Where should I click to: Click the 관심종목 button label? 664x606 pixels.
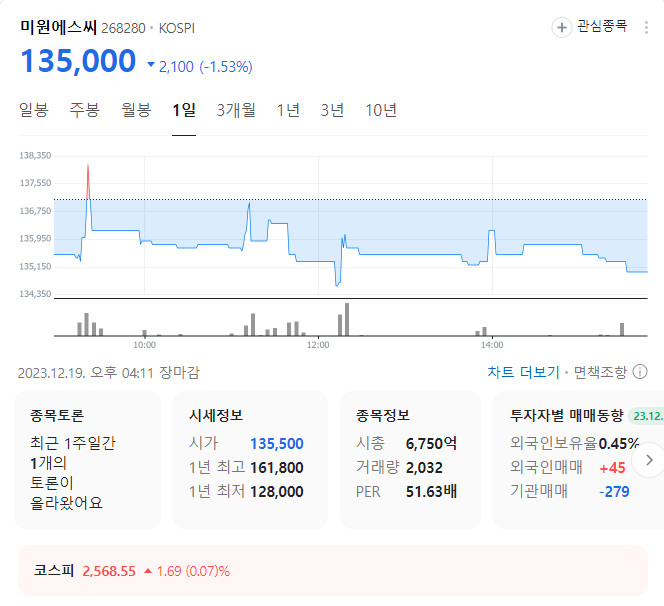(x=602, y=27)
